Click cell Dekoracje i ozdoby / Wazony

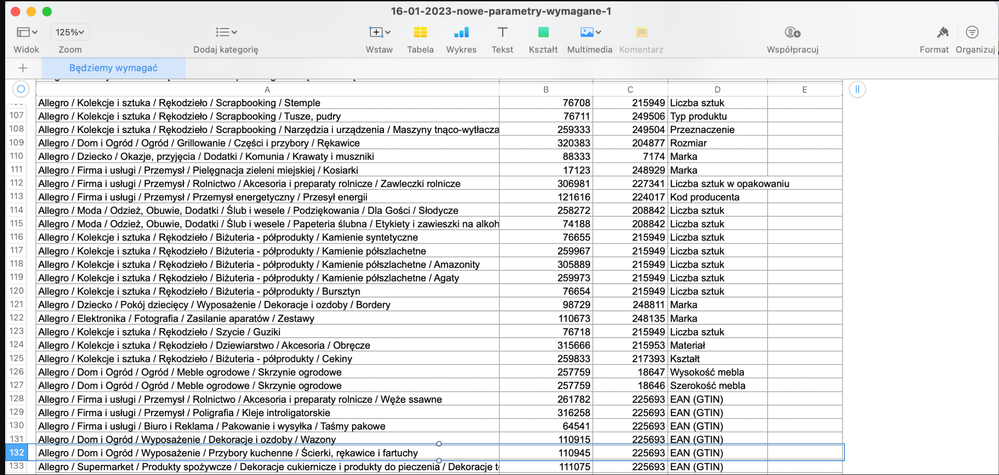pyautogui.click(x=267, y=439)
